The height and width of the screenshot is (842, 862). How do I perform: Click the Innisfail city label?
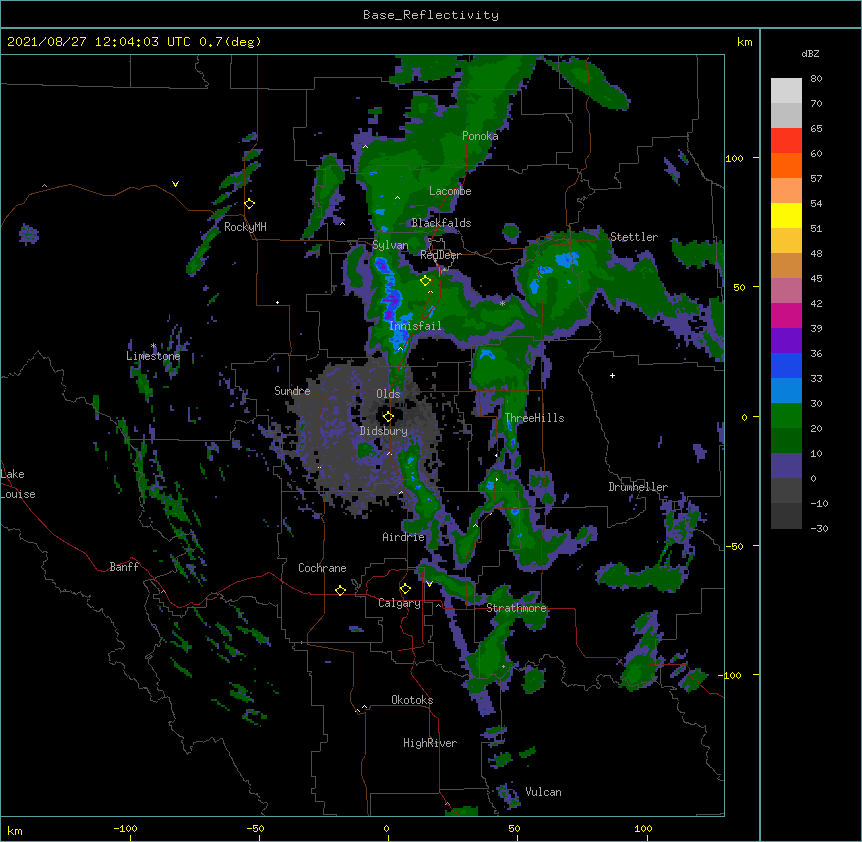pyautogui.click(x=415, y=326)
